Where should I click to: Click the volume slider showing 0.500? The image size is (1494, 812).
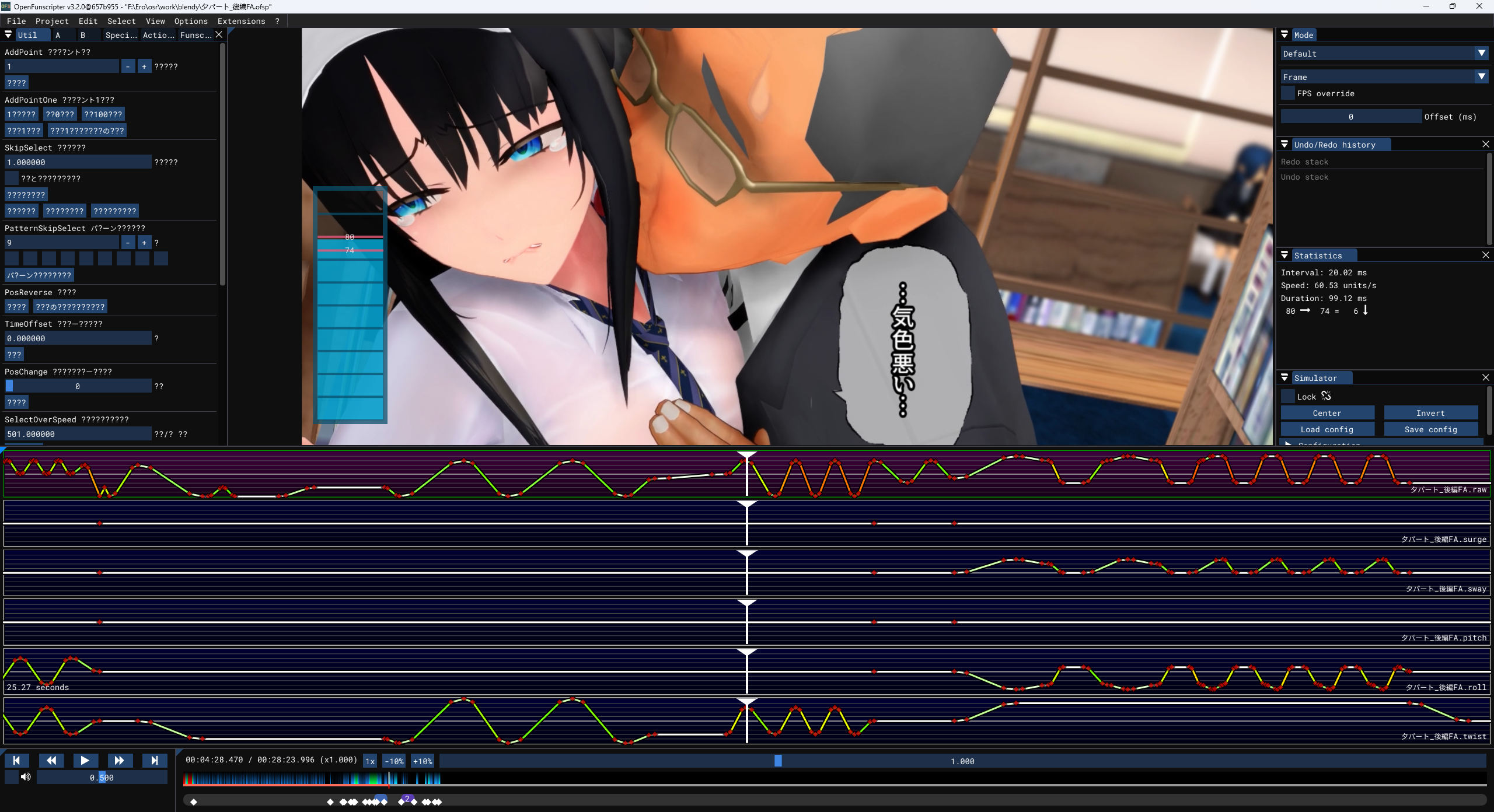pyautogui.click(x=102, y=777)
